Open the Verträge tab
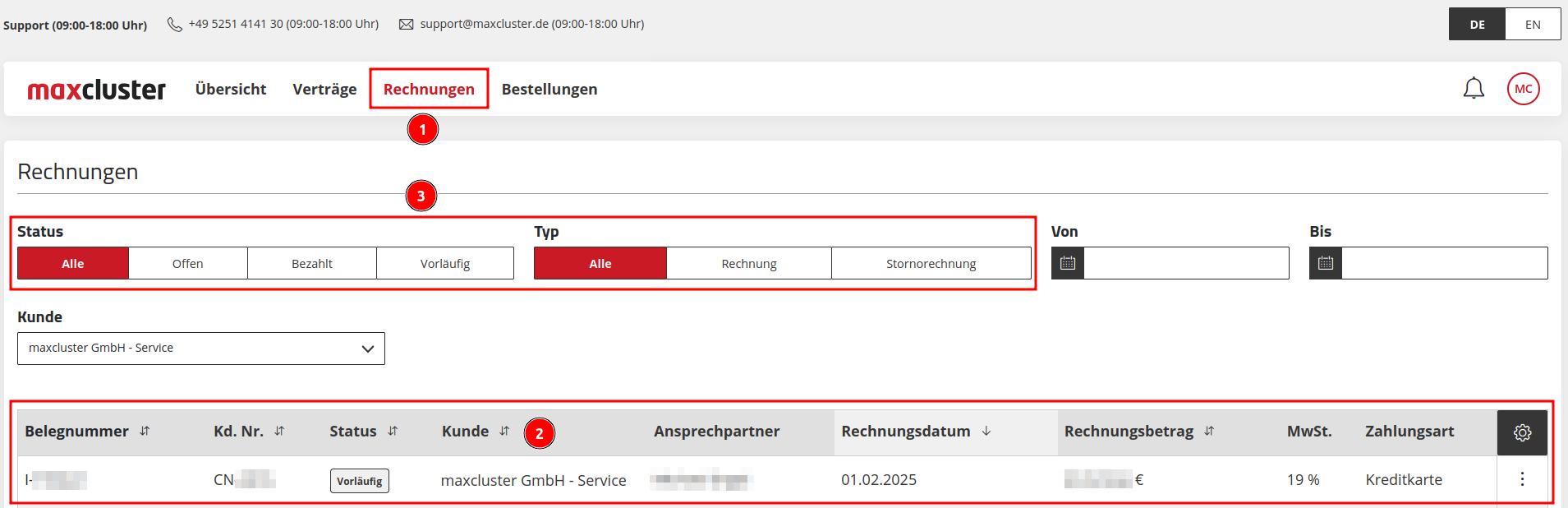Image resolution: width=1568 pixels, height=508 pixels. click(324, 89)
